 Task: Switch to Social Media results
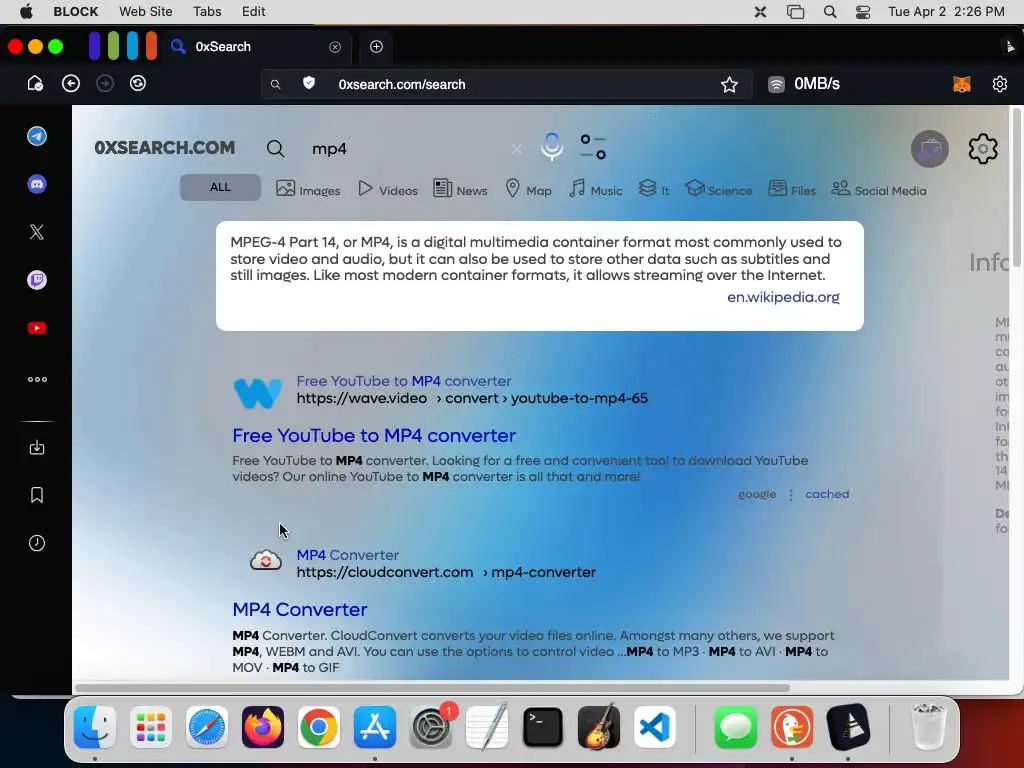tap(878, 189)
